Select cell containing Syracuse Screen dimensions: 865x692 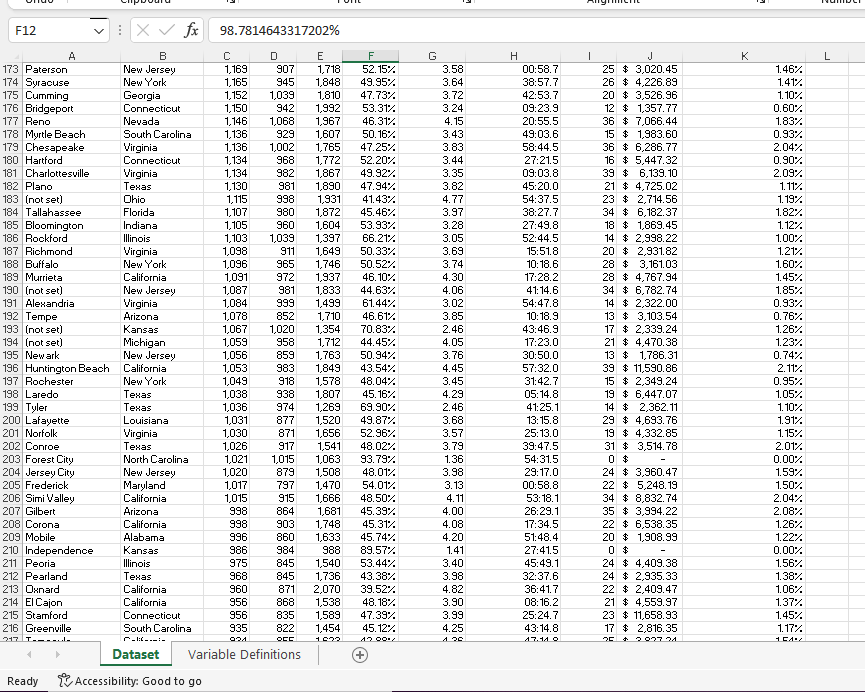pos(71,82)
